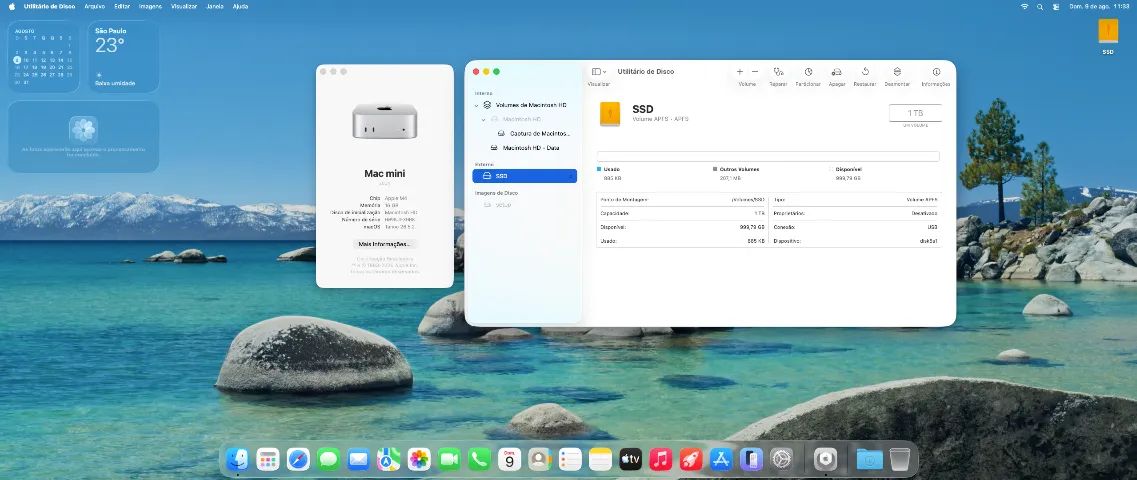Open the Informações toolbar icon
The height and width of the screenshot is (480, 1137).
tap(936, 72)
